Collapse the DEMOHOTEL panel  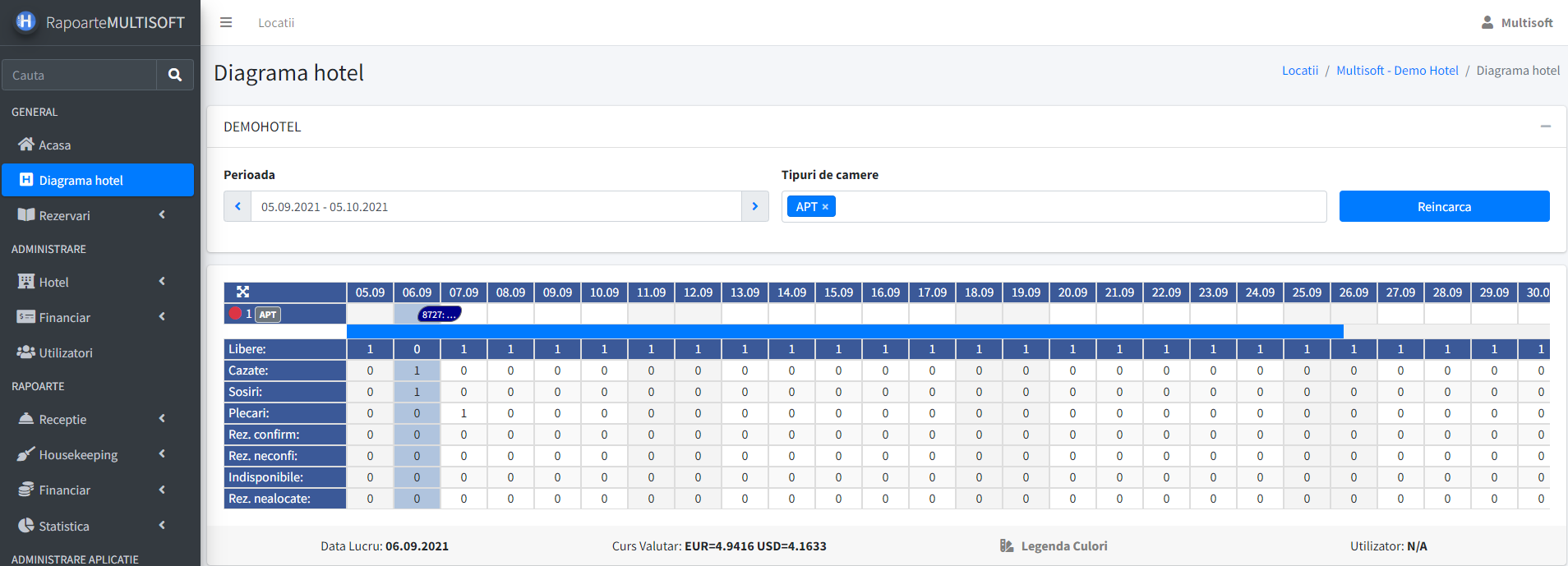(1545, 127)
